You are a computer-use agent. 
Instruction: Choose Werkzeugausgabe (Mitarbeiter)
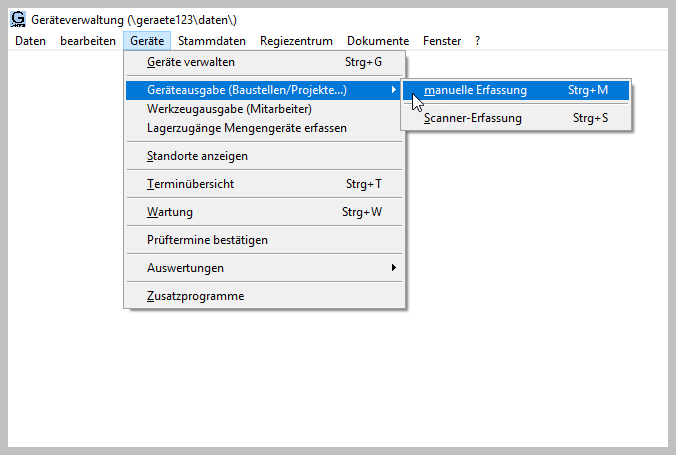(x=229, y=108)
